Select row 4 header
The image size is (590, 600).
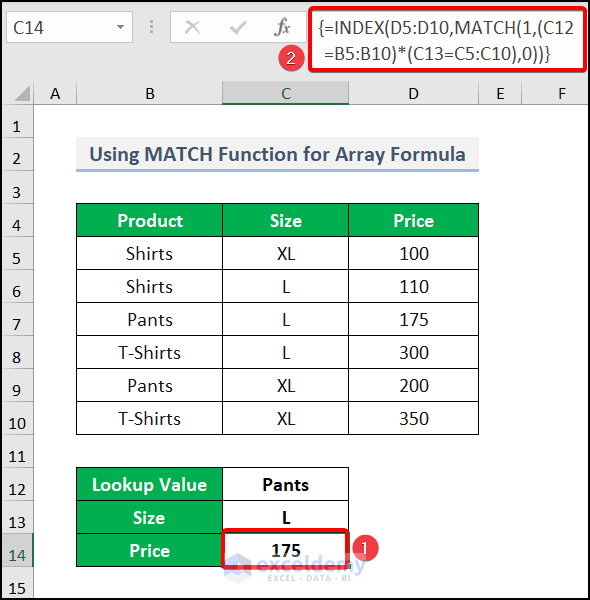(18, 220)
